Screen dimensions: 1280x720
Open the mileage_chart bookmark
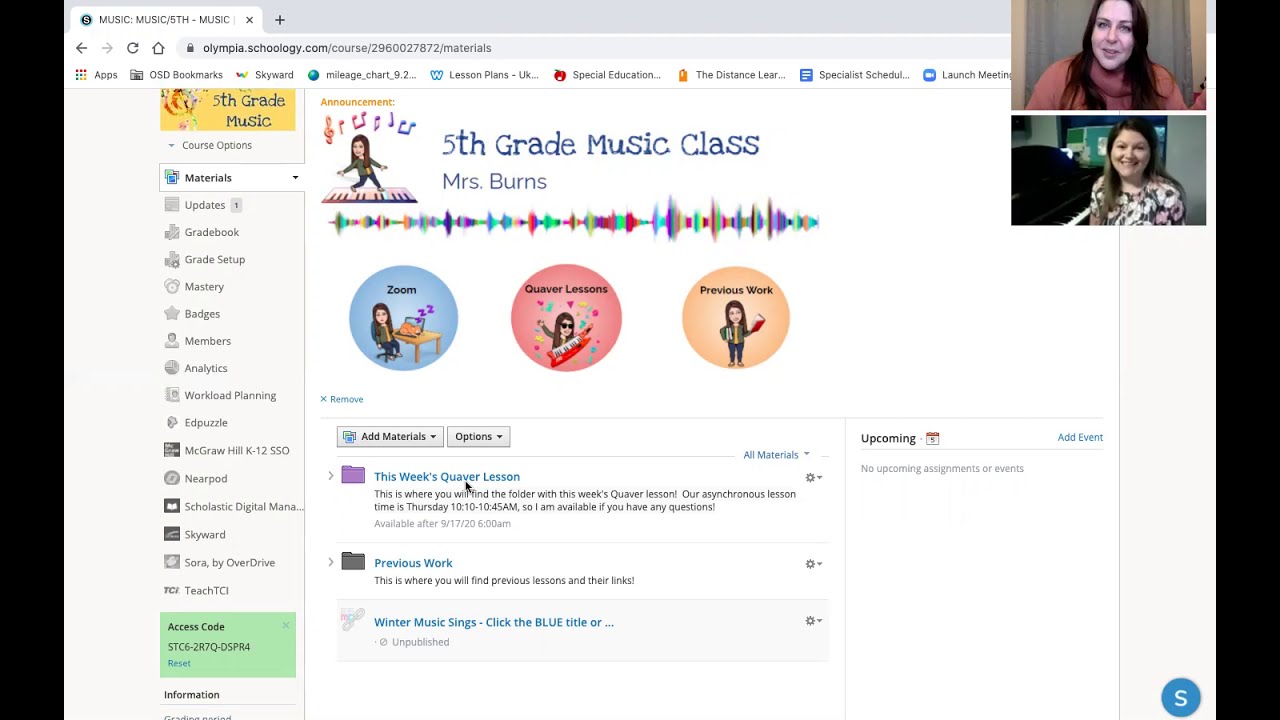coord(362,75)
